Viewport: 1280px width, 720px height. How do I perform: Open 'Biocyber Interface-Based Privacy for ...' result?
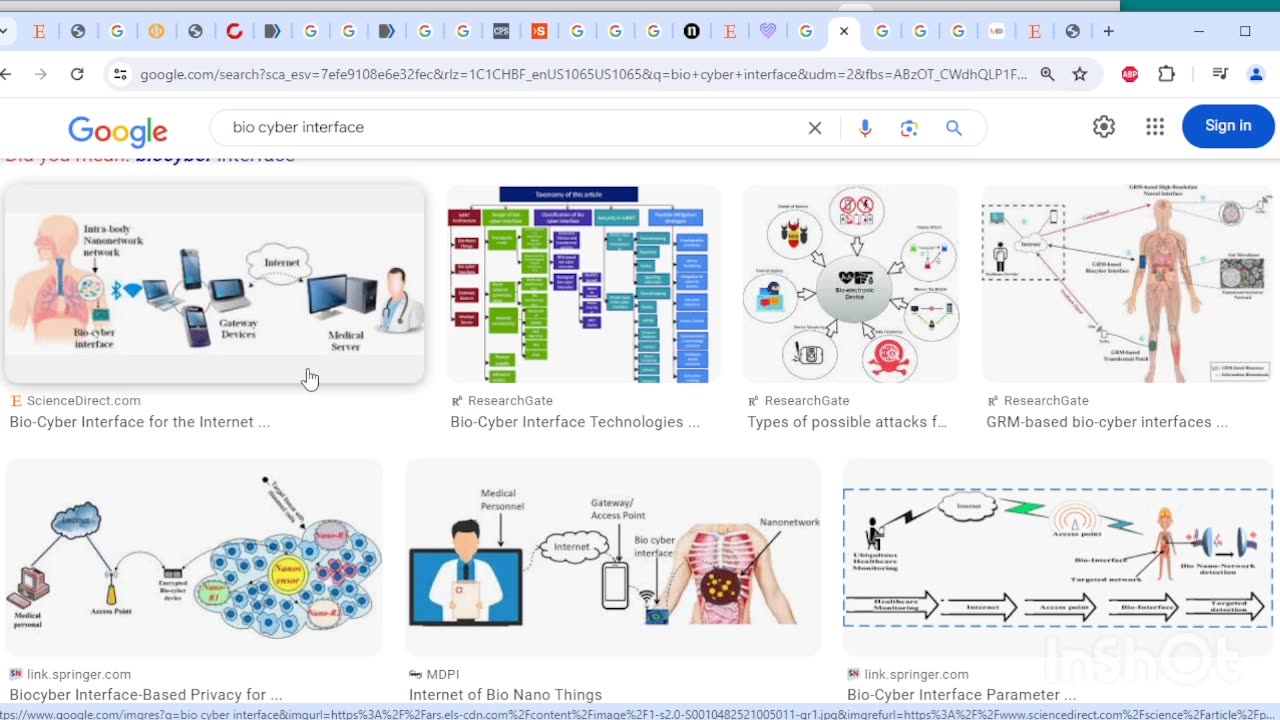pos(146,694)
